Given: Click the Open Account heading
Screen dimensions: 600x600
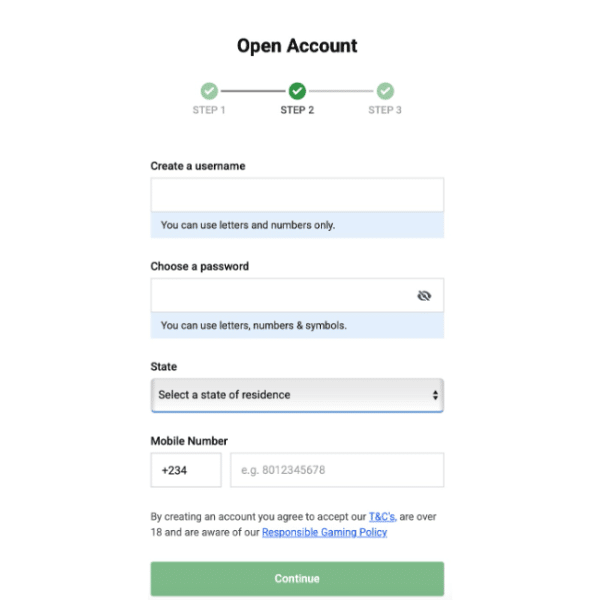Looking at the screenshot, I should 297,46.
